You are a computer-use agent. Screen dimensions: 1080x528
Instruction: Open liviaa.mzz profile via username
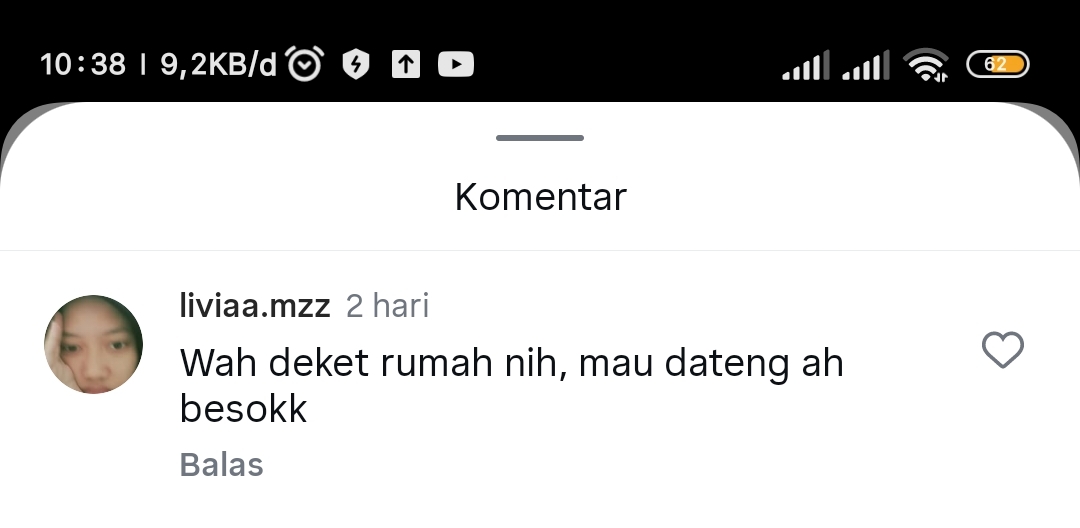point(255,306)
